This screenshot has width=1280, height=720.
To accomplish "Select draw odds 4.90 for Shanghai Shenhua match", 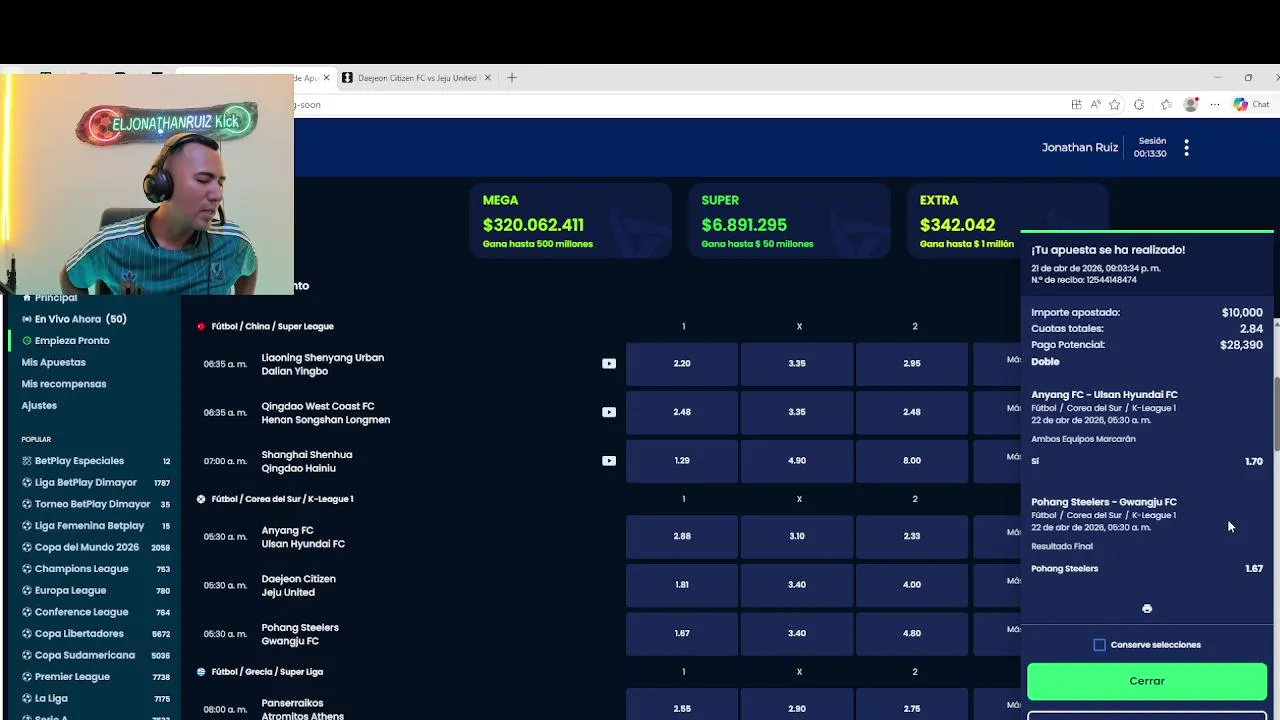I will [797, 461].
